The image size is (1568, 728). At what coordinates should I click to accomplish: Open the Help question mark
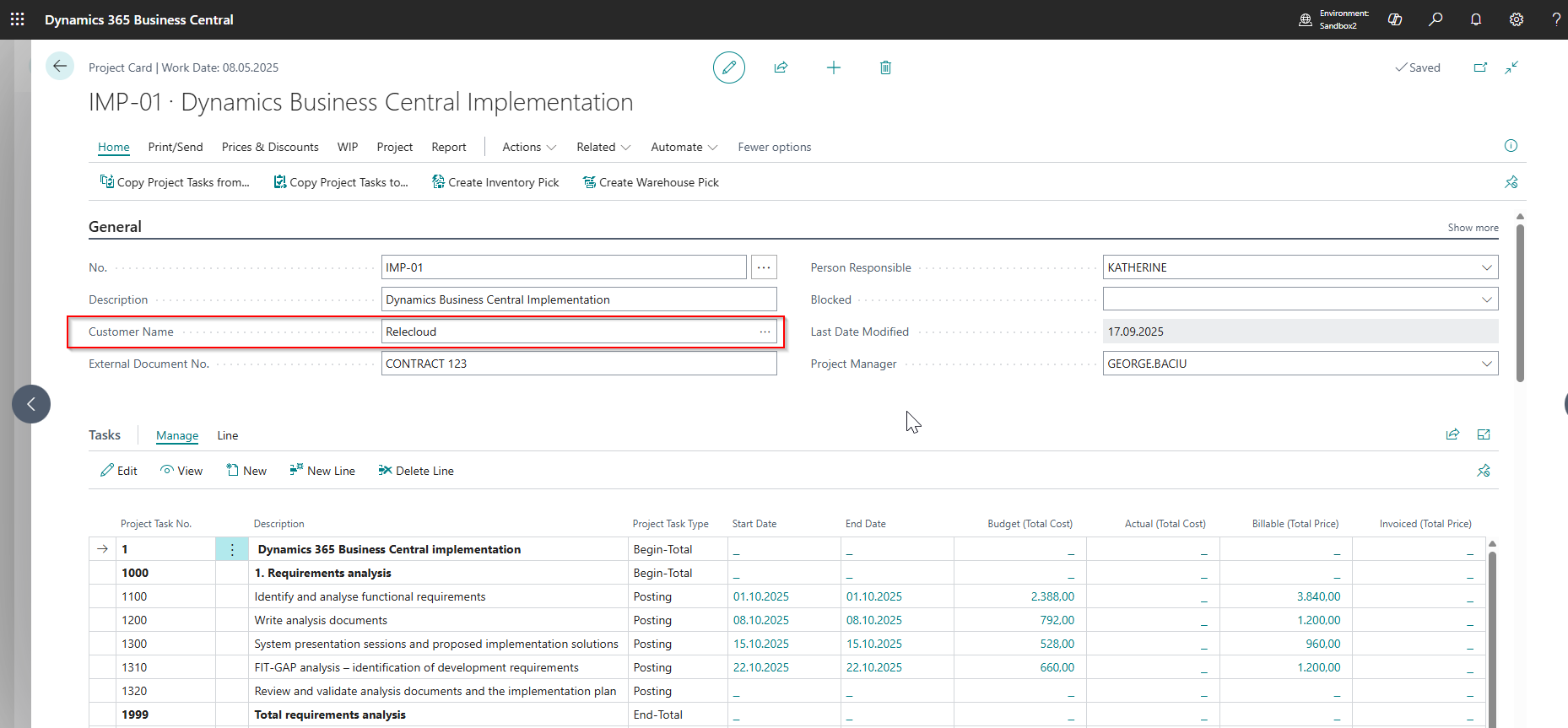coord(1556,19)
